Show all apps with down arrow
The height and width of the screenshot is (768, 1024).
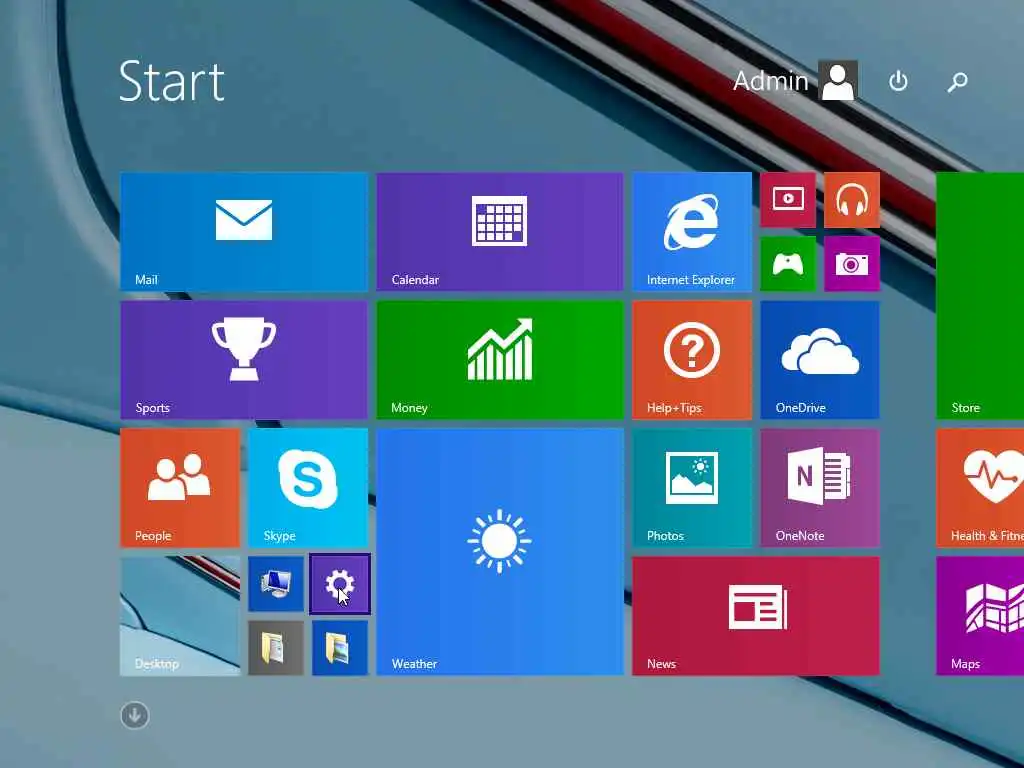pos(135,715)
